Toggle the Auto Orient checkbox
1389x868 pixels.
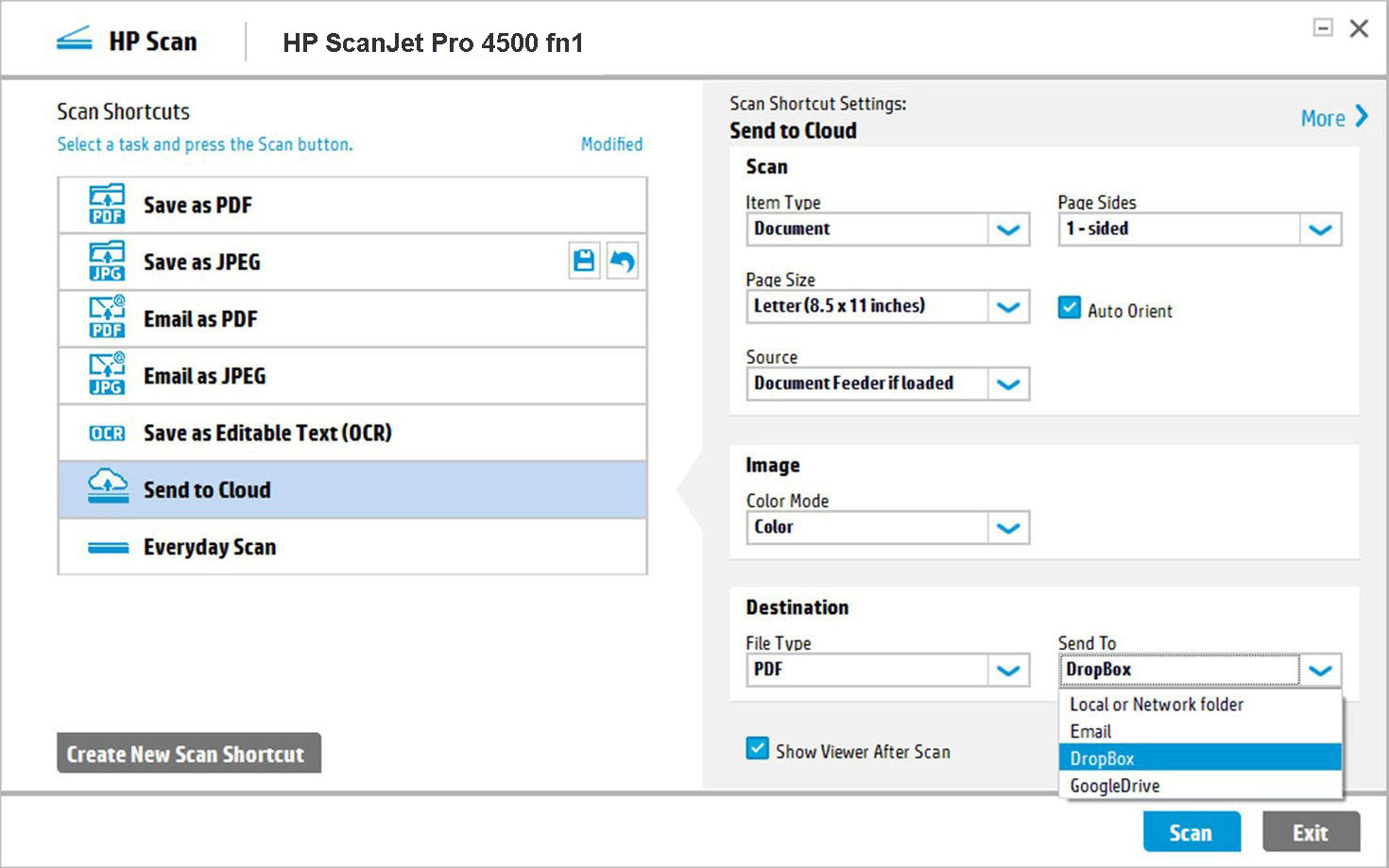click(x=1069, y=308)
